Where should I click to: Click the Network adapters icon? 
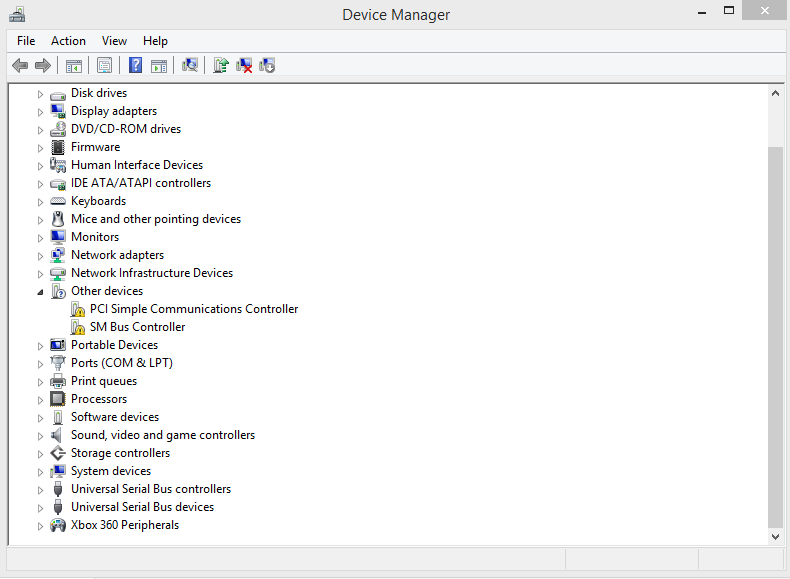tap(58, 255)
